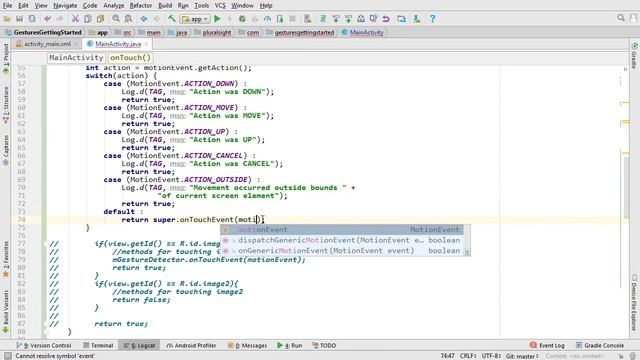Click the Copy toolbar icon
Image resolution: width=640 pixels, height=360 pixels.
pos(88,19)
